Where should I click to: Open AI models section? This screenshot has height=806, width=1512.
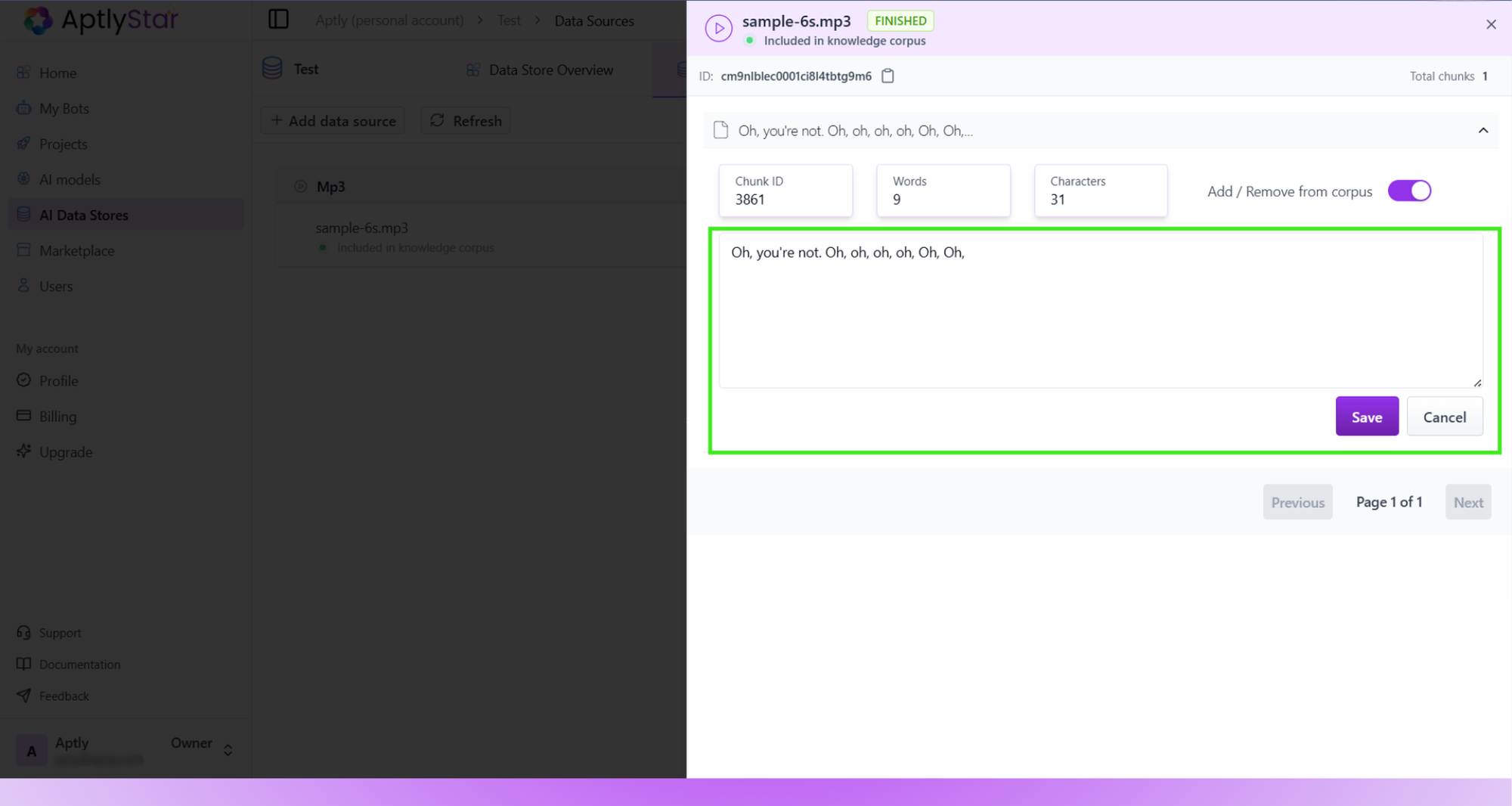125,179
